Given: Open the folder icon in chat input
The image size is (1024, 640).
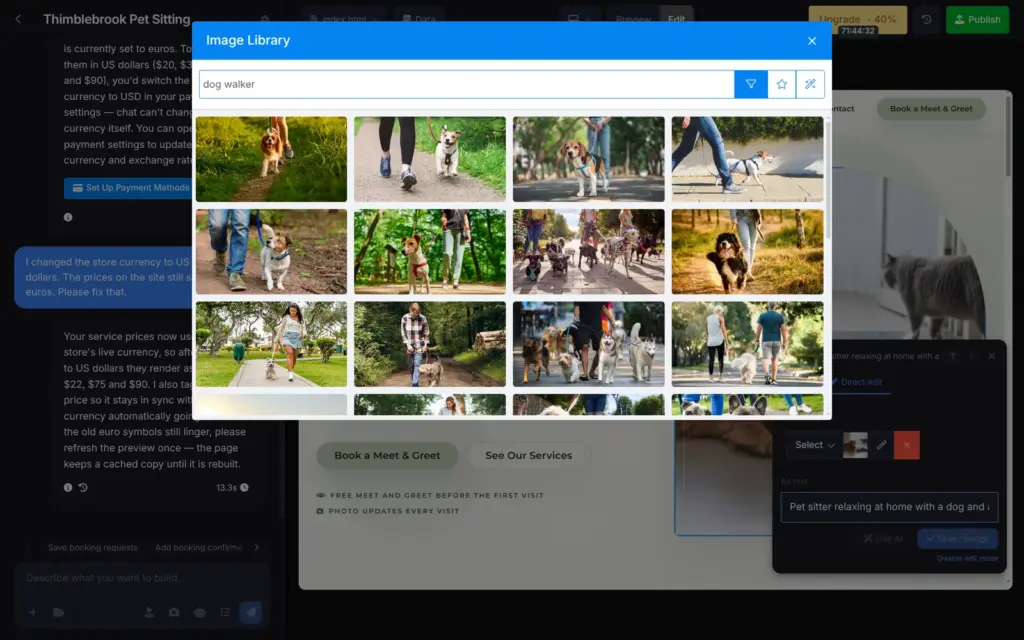Looking at the screenshot, I should click(x=58, y=613).
